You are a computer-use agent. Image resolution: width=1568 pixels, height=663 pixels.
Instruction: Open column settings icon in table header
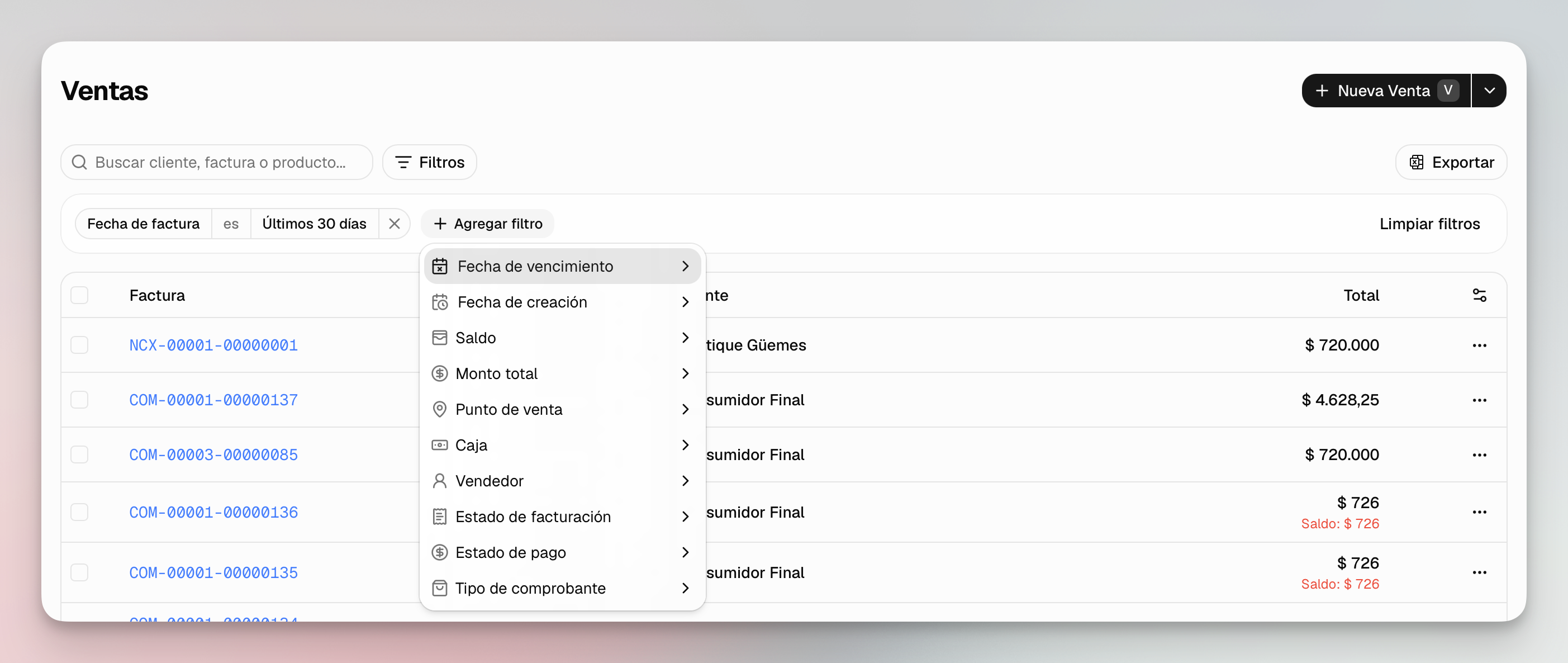[x=1479, y=295]
